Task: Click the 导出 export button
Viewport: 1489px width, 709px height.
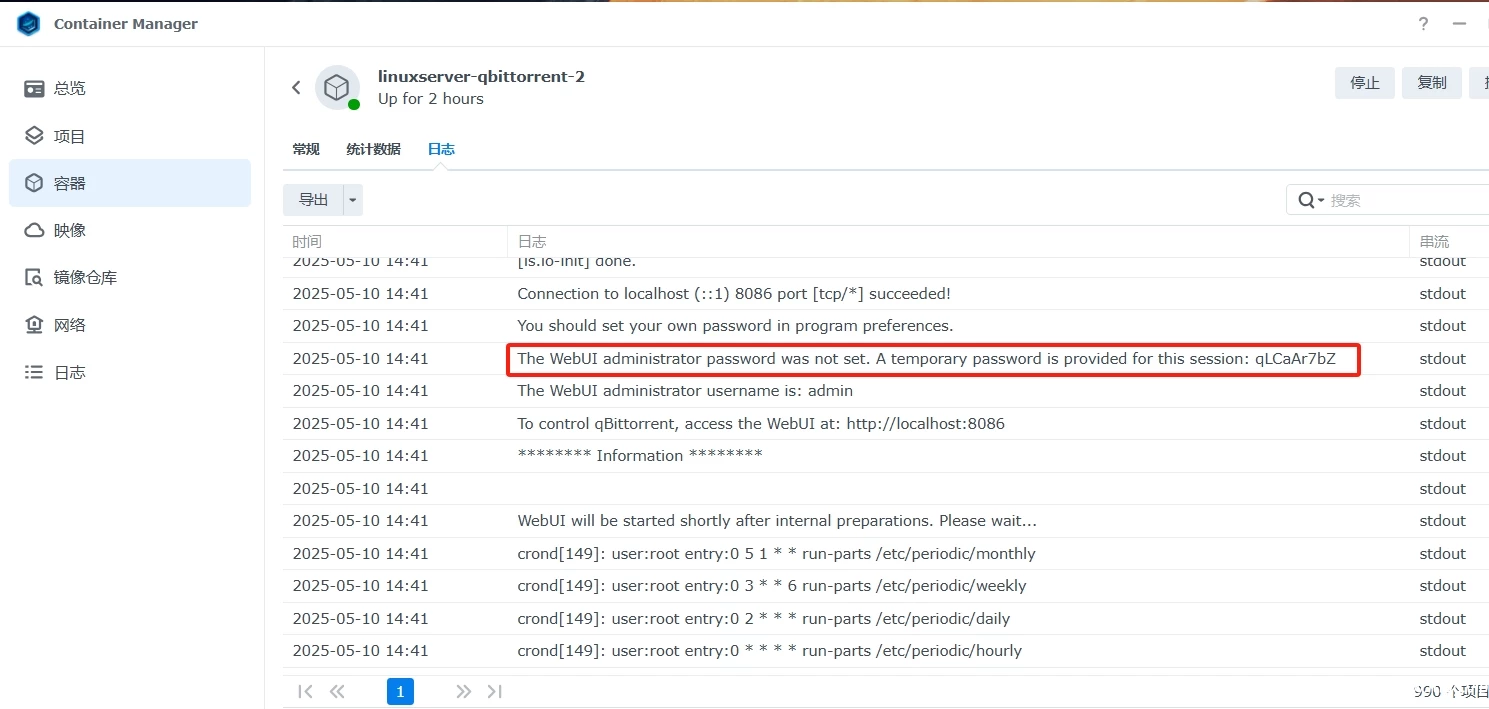Action: [x=313, y=200]
